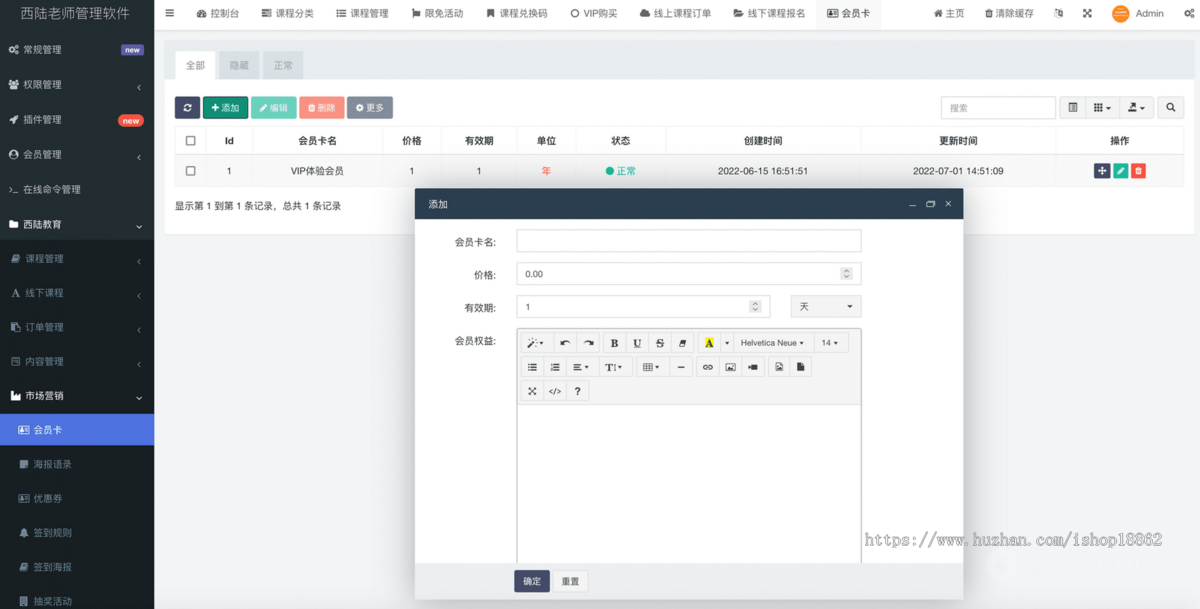Viewport: 1200px width, 609px height.
Task: Open the 会员卡 menu in the top bar
Action: tap(849, 13)
